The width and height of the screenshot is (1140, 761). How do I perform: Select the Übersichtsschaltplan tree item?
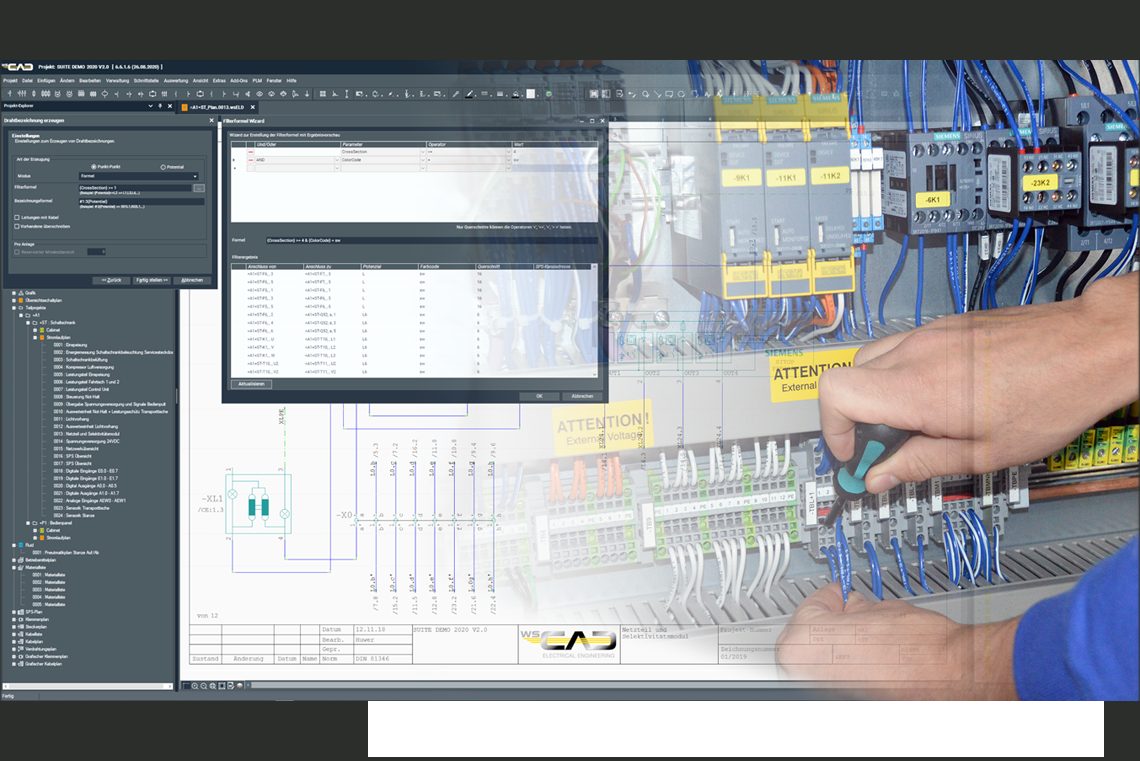click(44, 300)
